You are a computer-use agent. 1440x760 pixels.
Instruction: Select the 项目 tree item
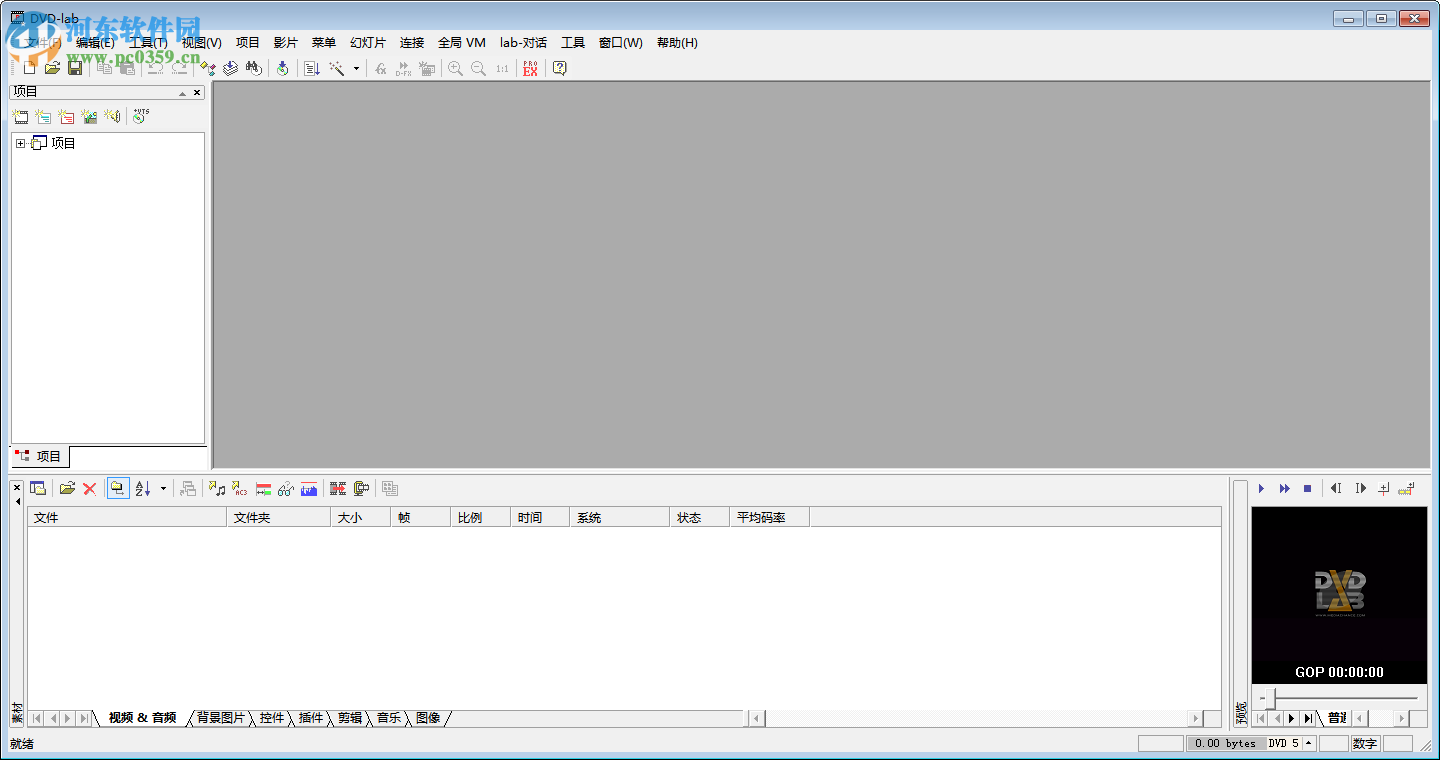63,144
